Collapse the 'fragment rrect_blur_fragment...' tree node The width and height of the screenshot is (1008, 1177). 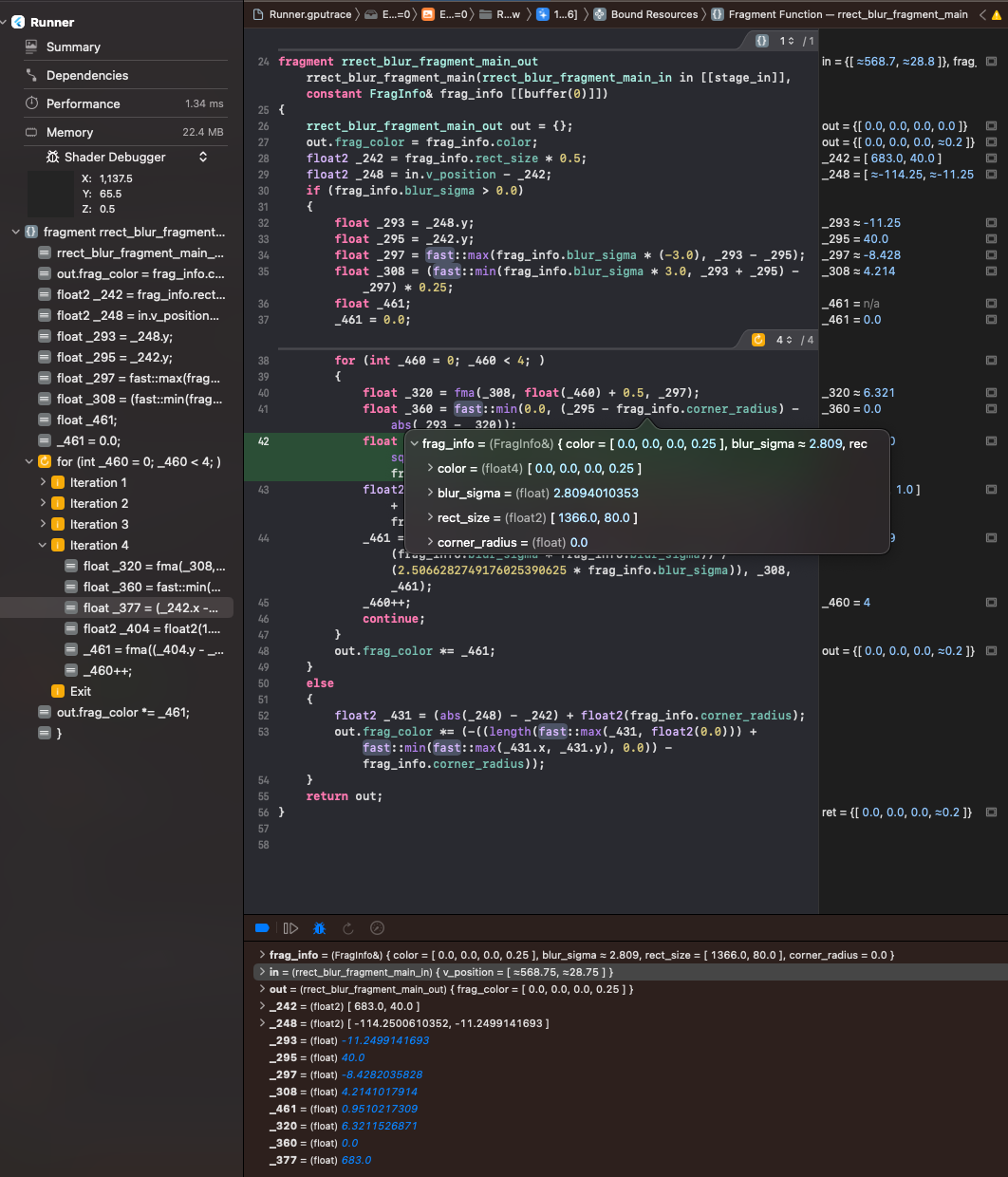coord(15,232)
